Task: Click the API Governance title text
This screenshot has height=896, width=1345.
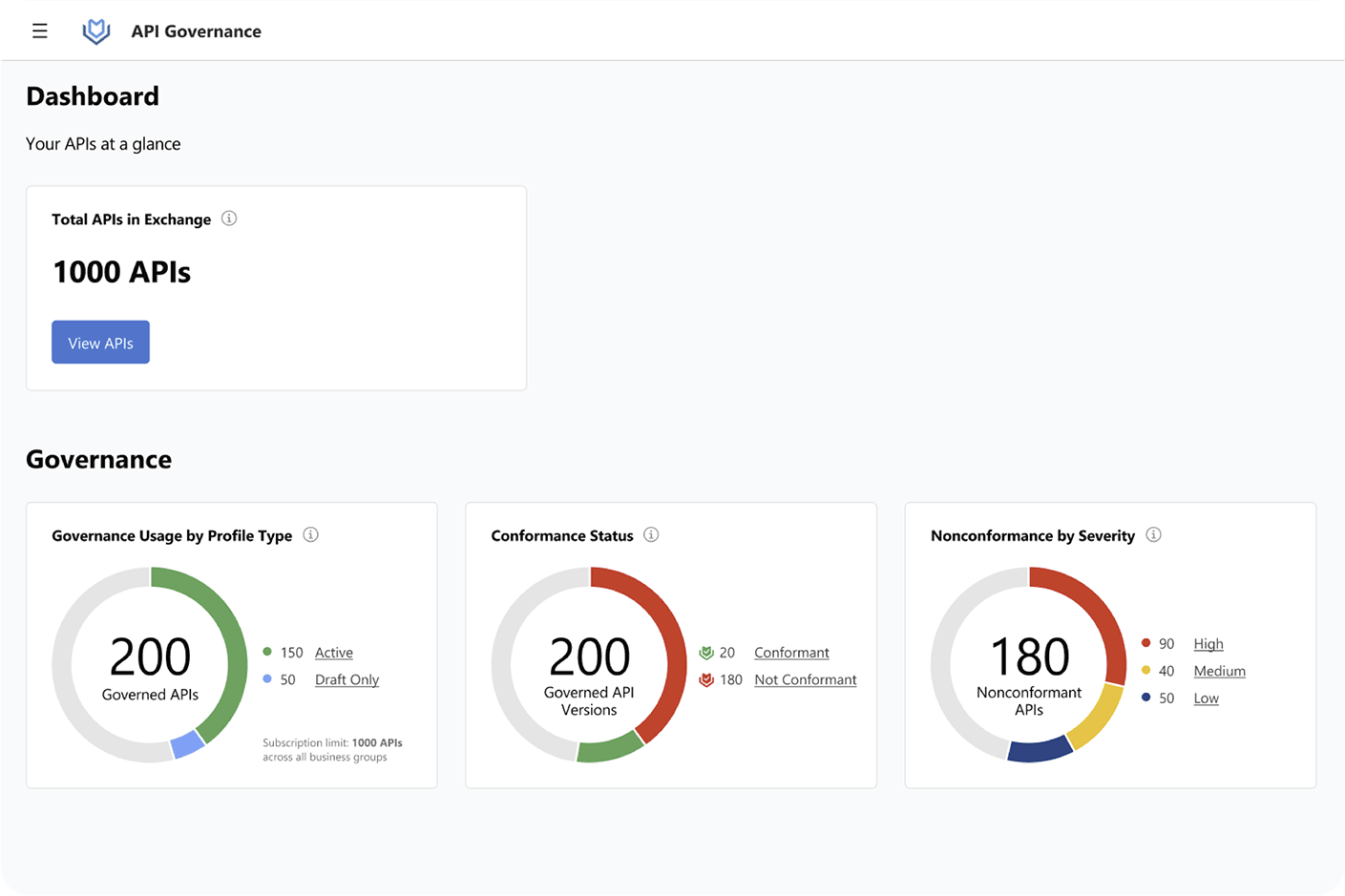Action: [196, 31]
